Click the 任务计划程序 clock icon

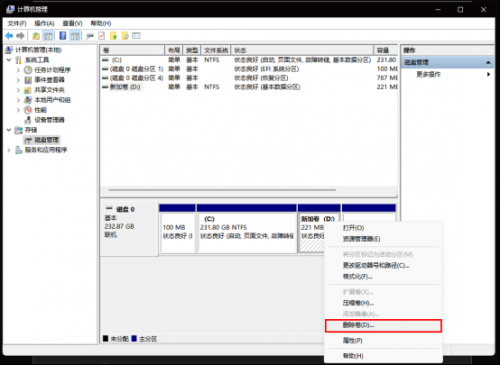point(28,70)
